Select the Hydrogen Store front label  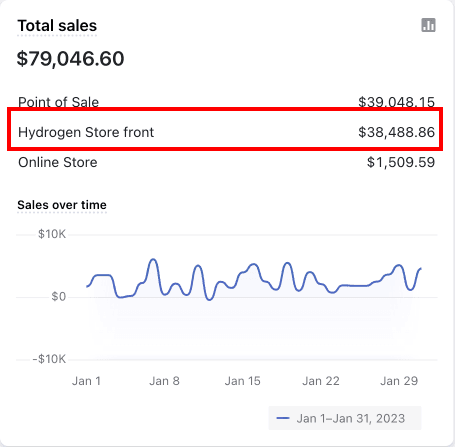pos(86,132)
